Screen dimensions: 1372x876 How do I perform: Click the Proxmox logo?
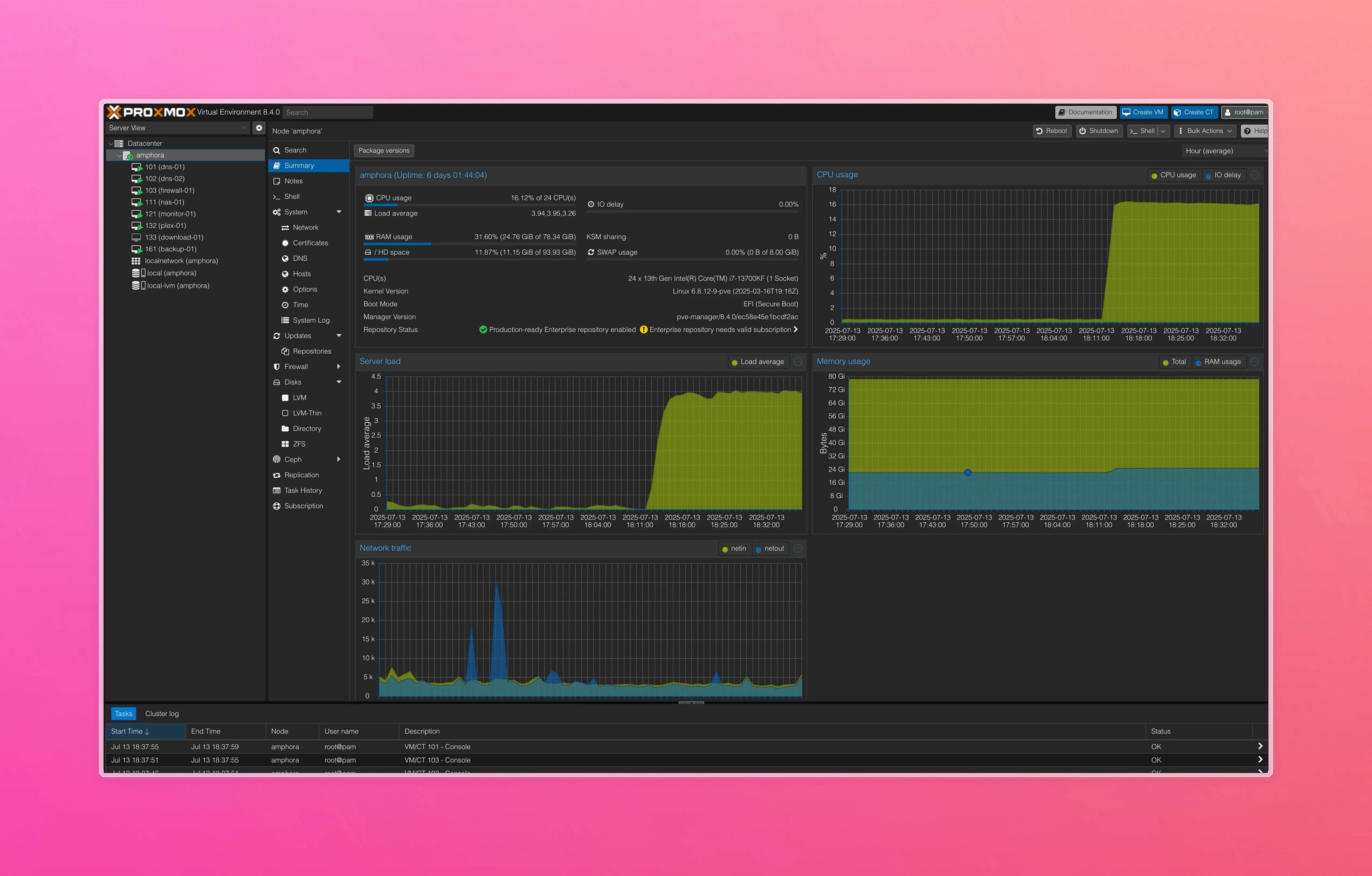pos(152,112)
